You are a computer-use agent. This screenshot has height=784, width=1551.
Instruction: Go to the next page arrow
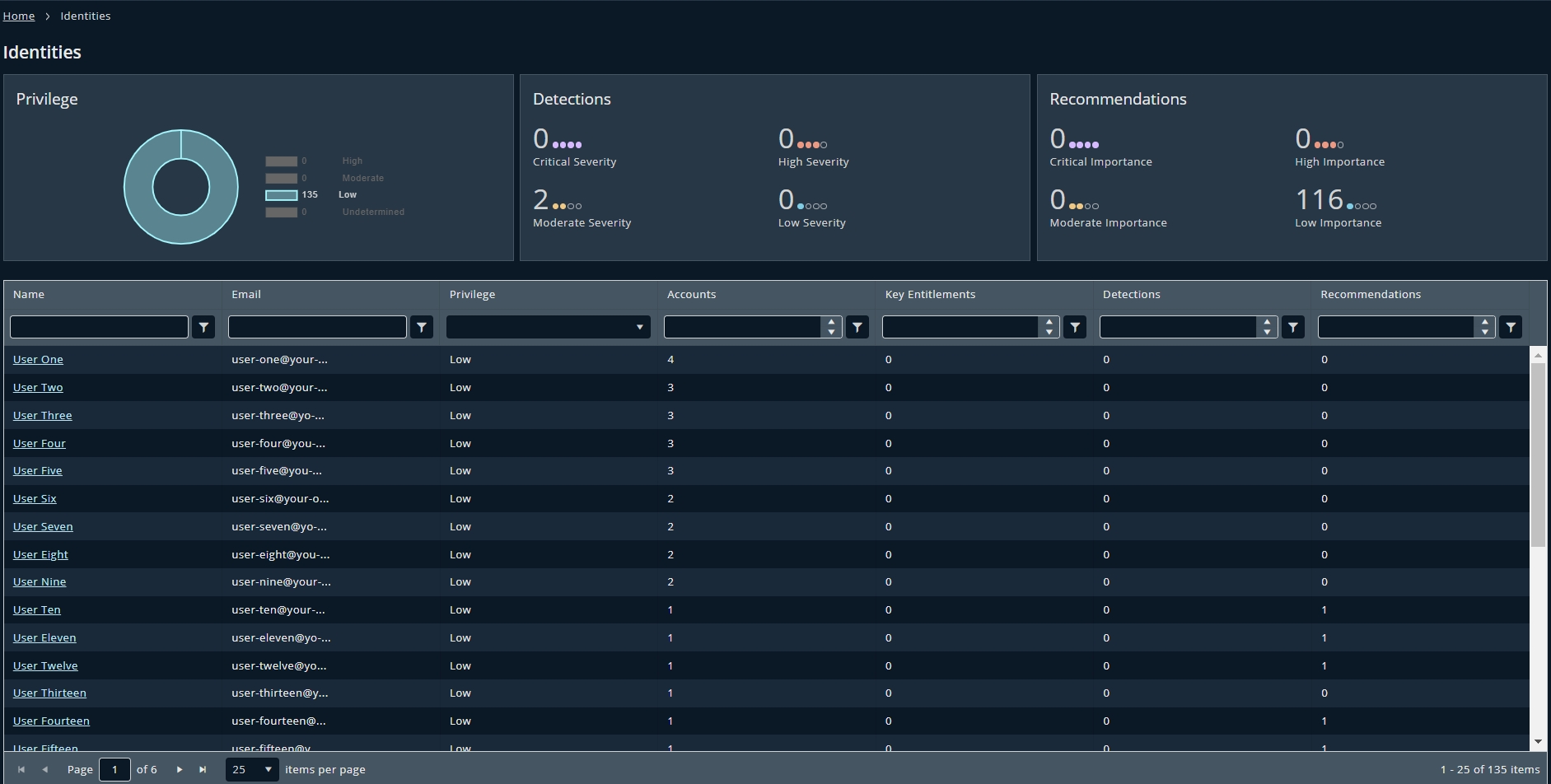[x=180, y=769]
